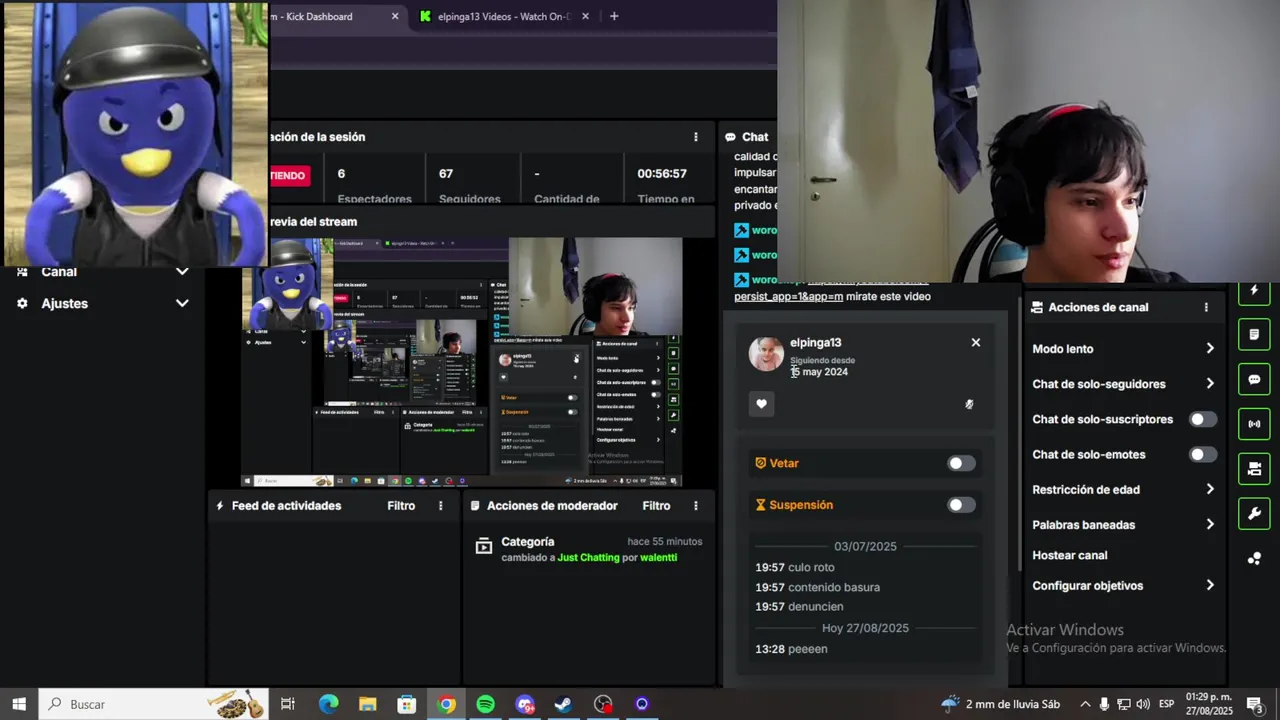Click the elpinga13 username heading

coord(815,343)
